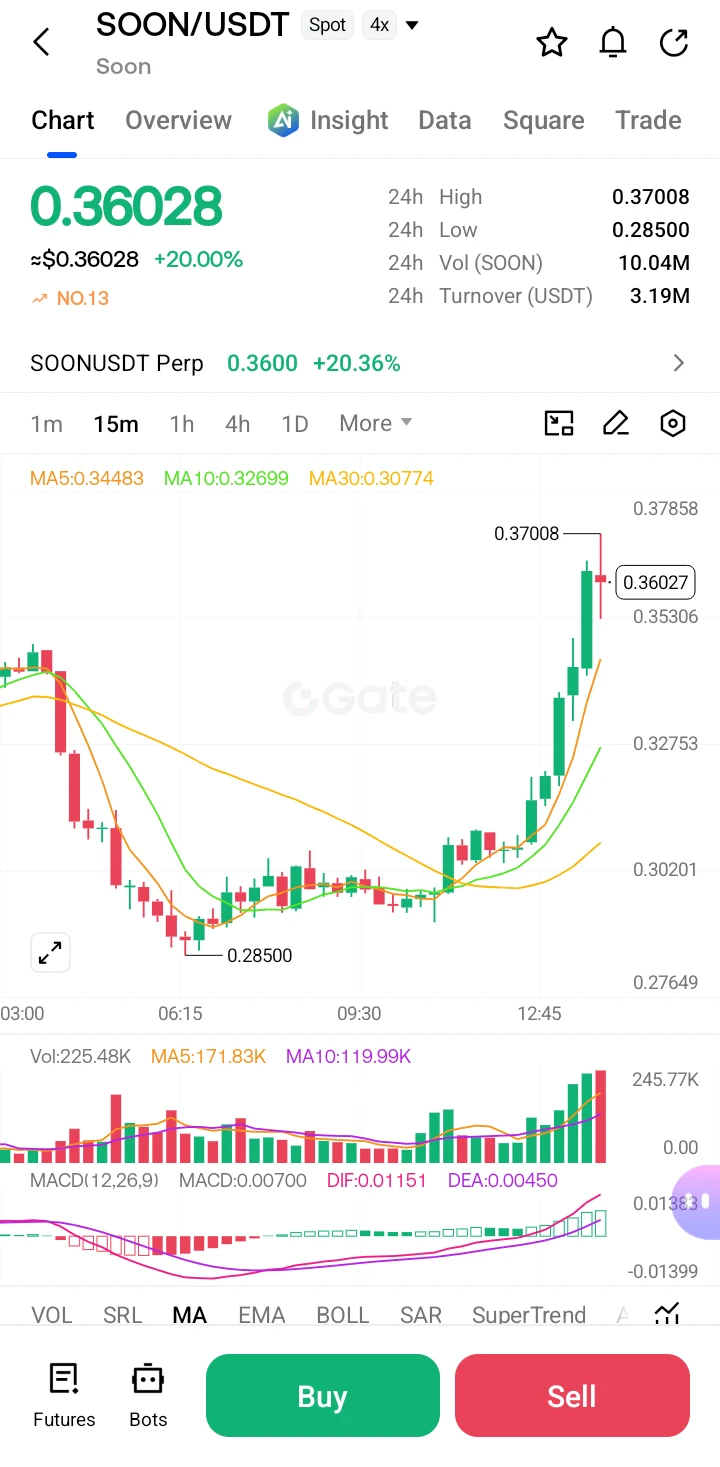This screenshot has height=1467, width=720.
Task: Open price alert bell icon
Action: (613, 43)
